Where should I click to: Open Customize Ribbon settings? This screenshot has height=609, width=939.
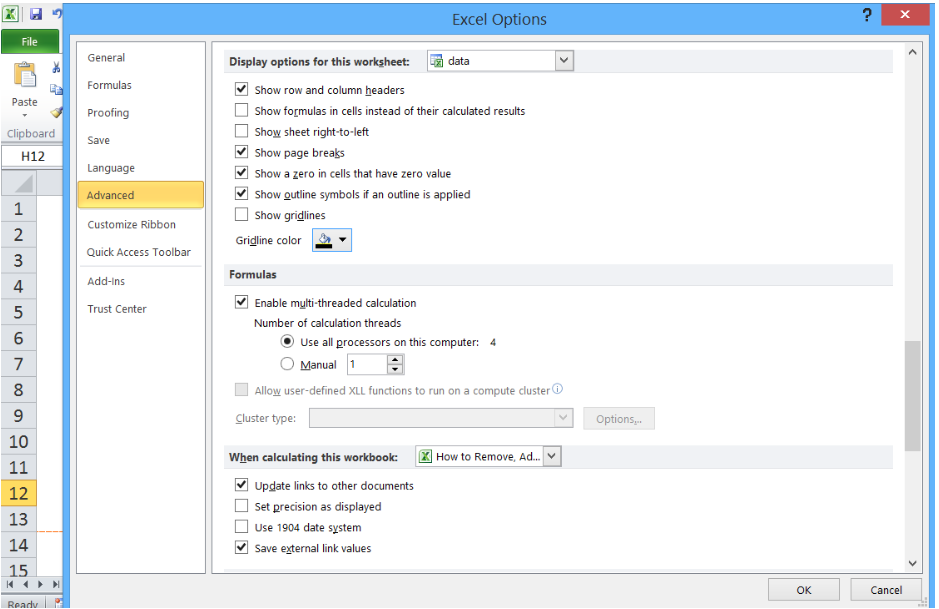click(132, 225)
